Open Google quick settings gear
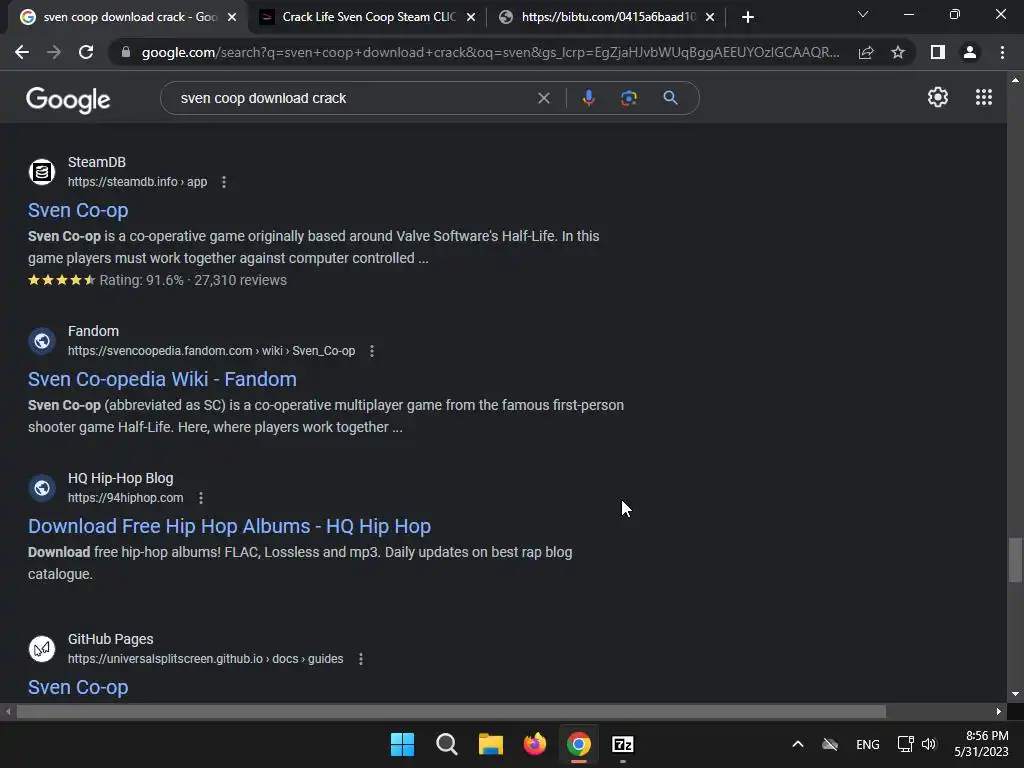The height and width of the screenshot is (768, 1024). [938, 97]
